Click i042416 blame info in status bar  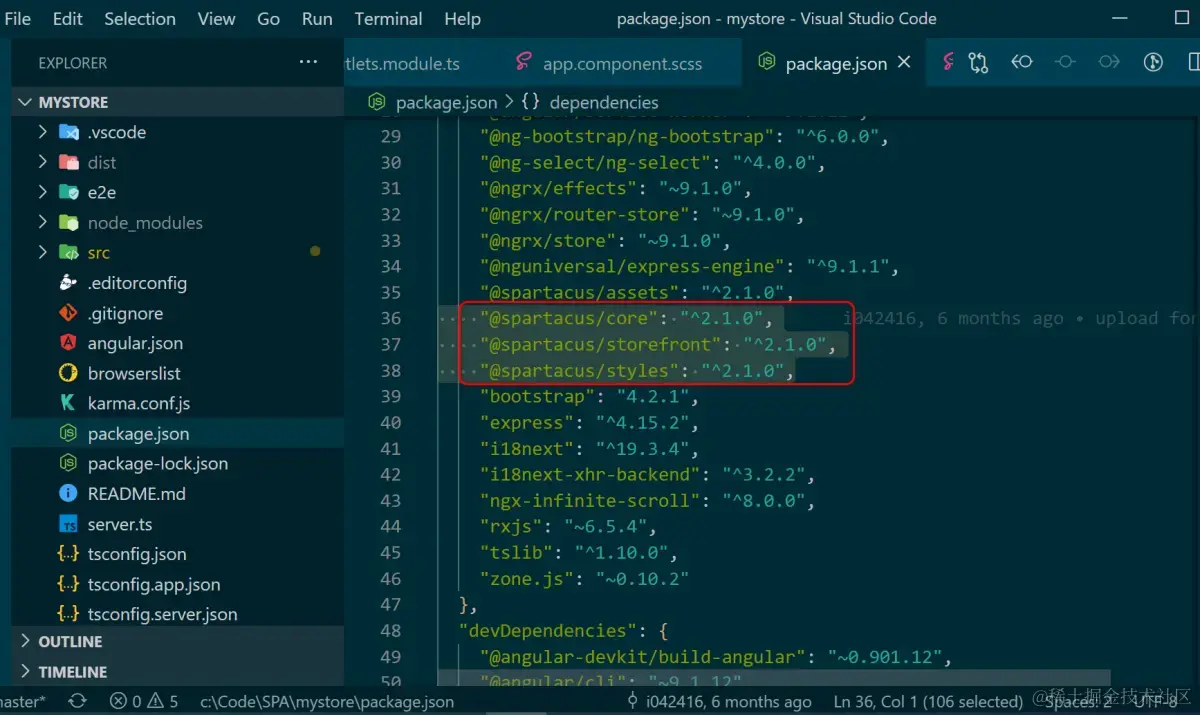tap(717, 702)
